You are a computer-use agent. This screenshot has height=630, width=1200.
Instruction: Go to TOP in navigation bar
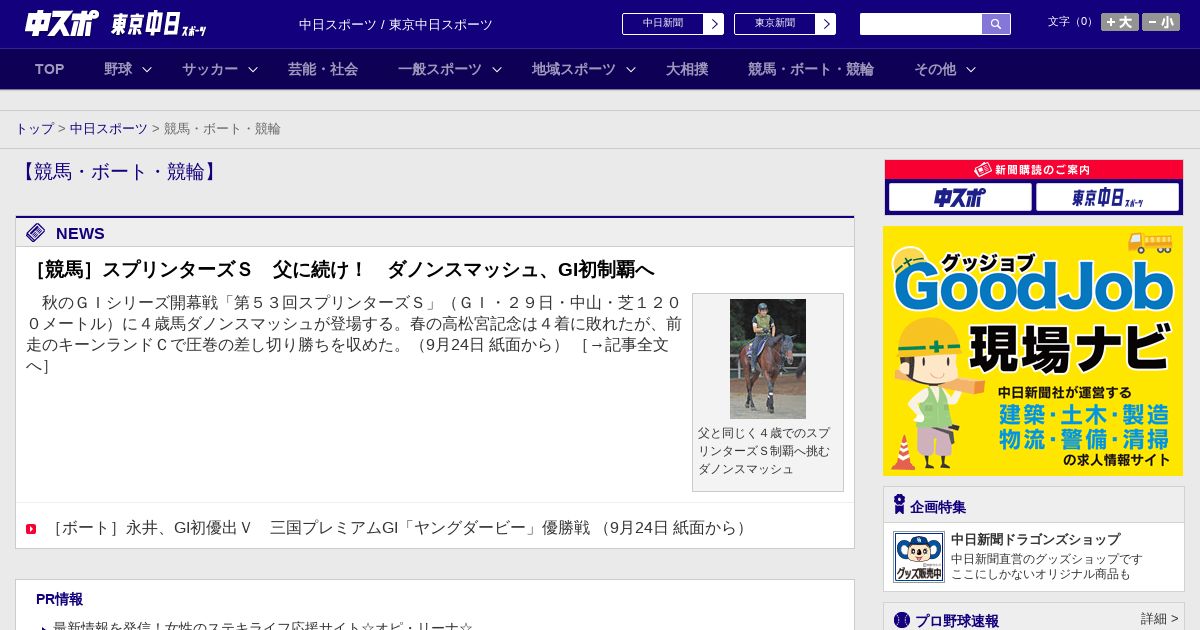click(x=49, y=69)
